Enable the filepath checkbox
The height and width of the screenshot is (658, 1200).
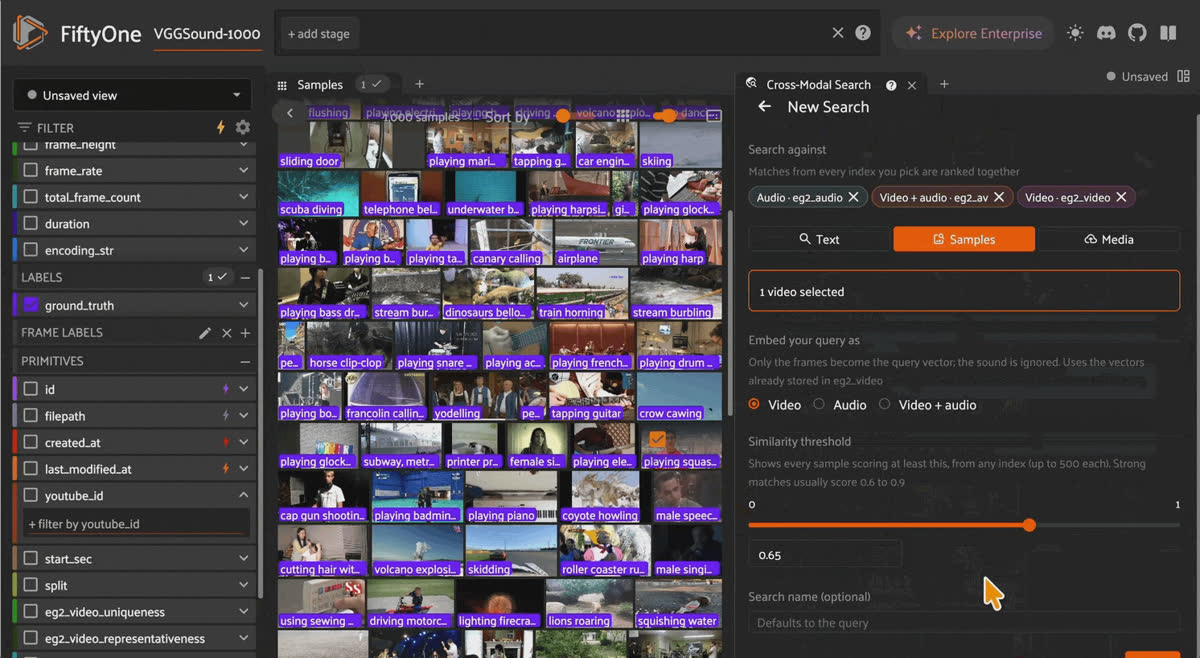(30, 415)
